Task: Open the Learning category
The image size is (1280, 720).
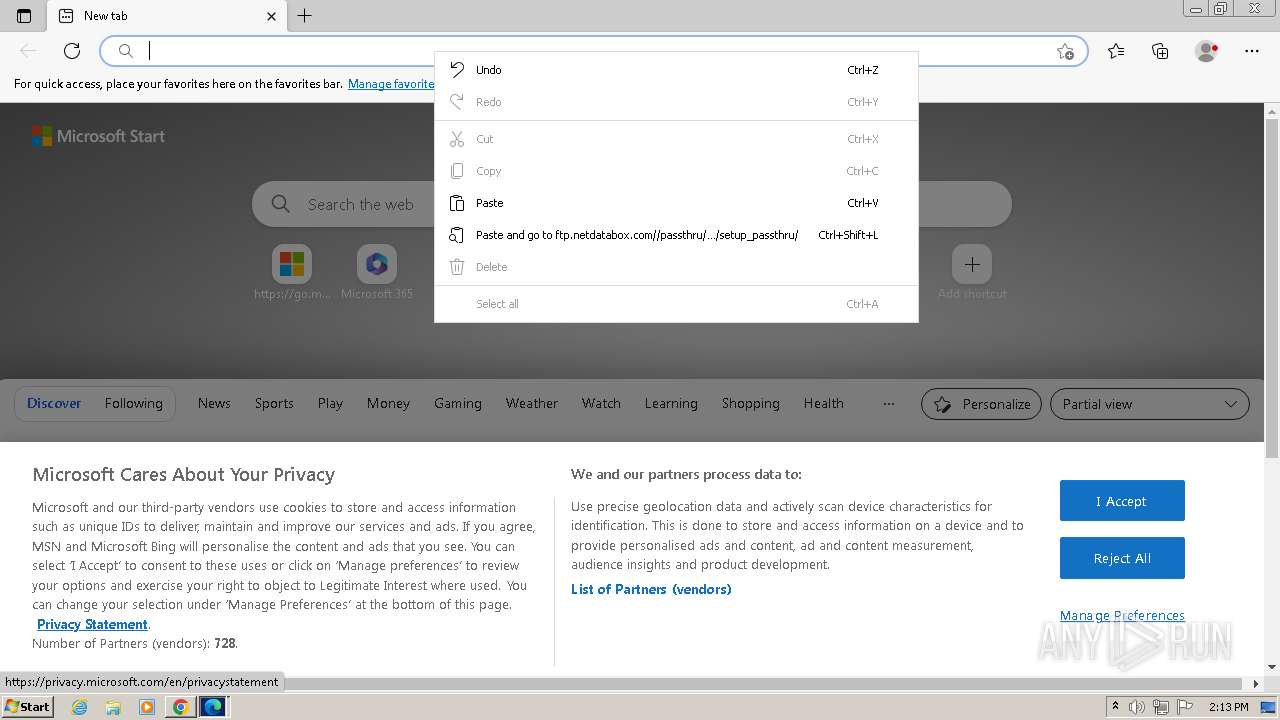Action: point(671,403)
